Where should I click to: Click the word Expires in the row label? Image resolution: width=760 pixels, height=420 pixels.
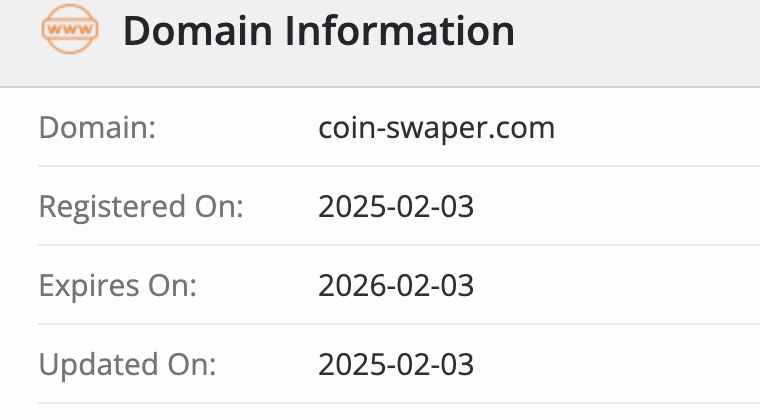[89, 285]
